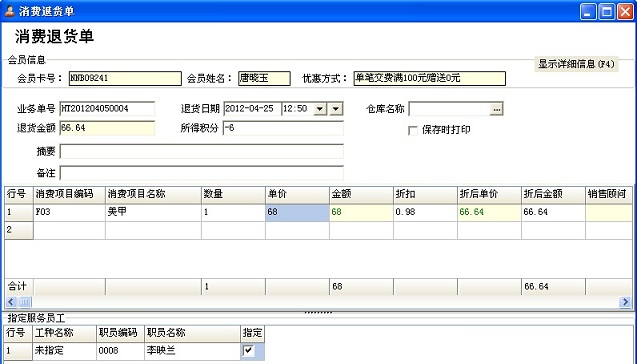Click 折扣 column header
637x364 pixels.
(425, 195)
